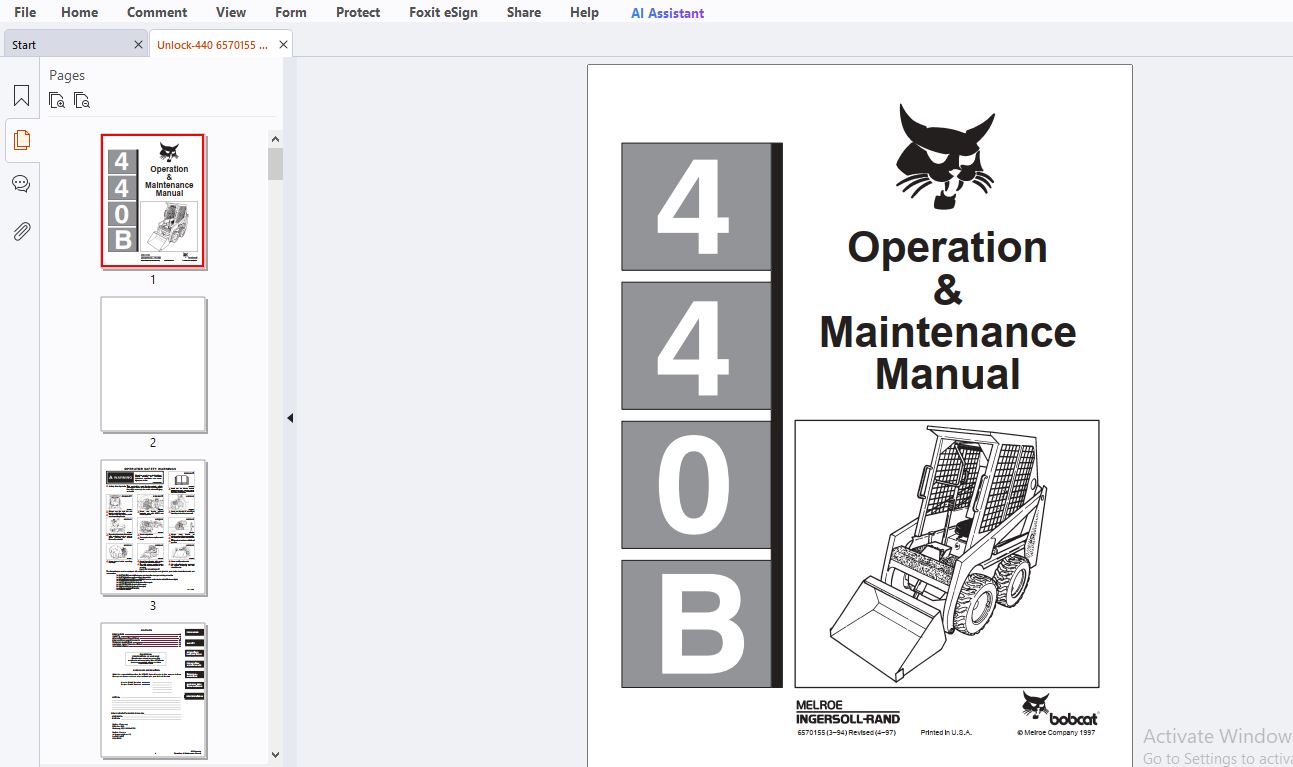Open the Share menu
This screenshot has width=1293, height=767.
524,12
